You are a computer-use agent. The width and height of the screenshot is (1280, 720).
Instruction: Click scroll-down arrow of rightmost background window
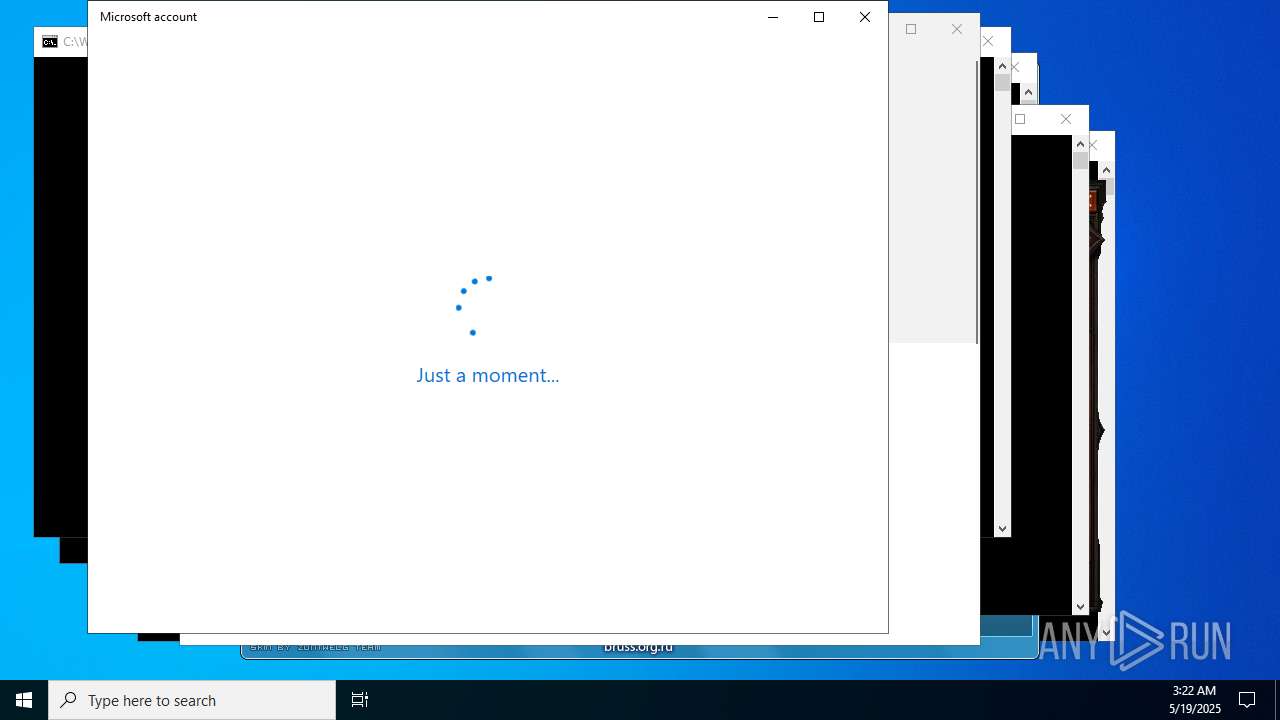pyautogui.click(x=1106, y=632)
